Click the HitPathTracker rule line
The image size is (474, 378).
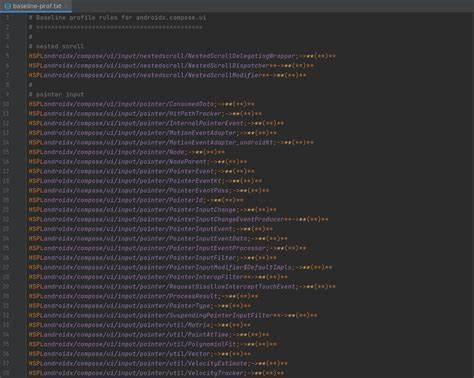(145, 114)
